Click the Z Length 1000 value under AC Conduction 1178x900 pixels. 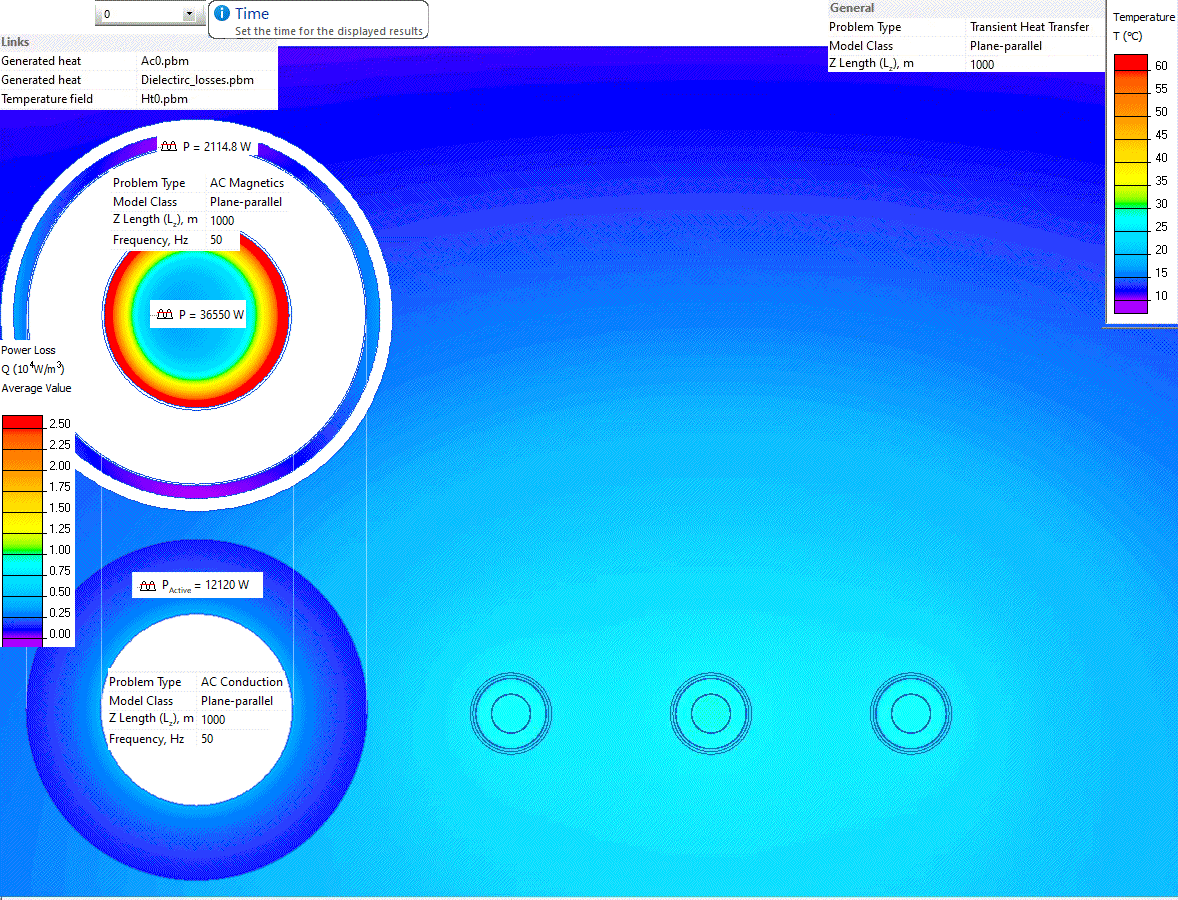tap(213, 720)
